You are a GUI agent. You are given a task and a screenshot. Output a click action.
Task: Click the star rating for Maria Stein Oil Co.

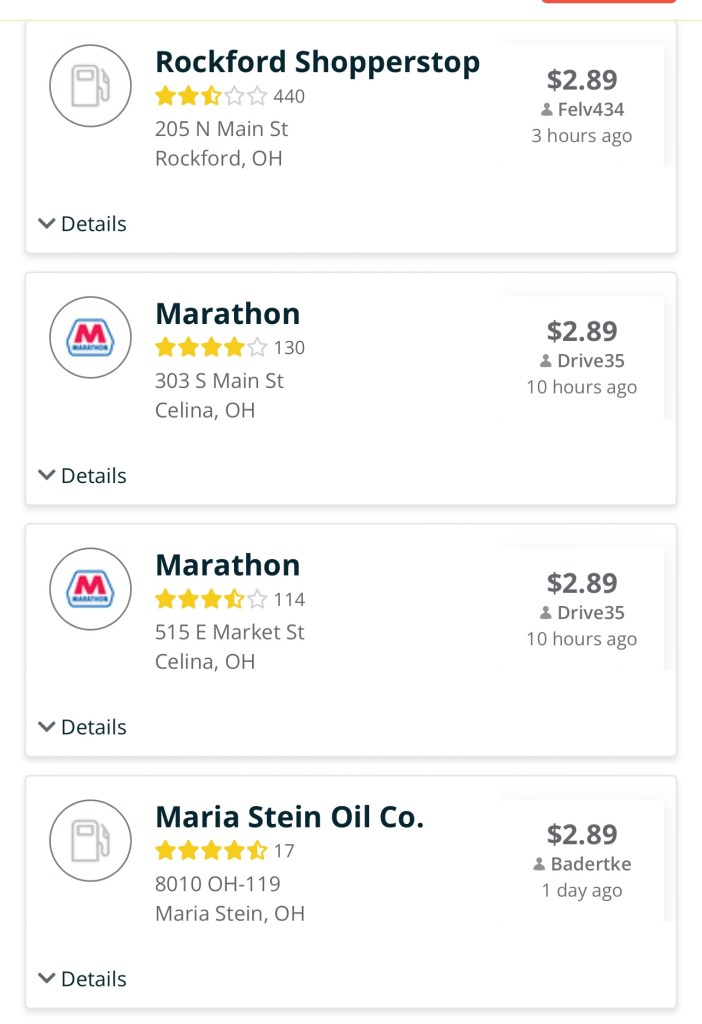211,851
